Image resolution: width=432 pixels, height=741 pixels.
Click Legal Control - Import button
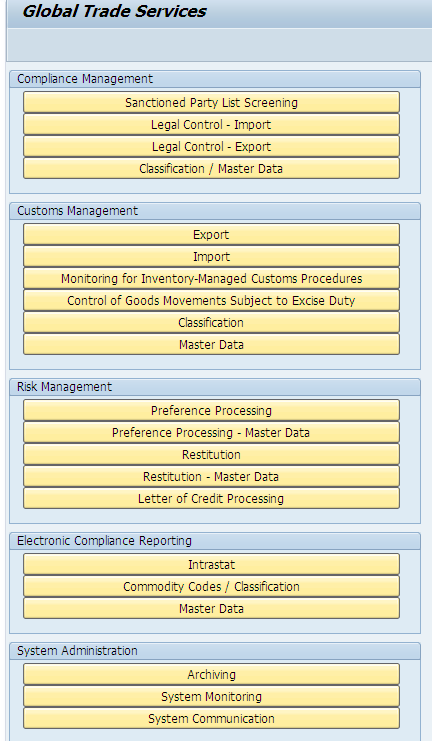pyautogui.click(x=211, y=125)
